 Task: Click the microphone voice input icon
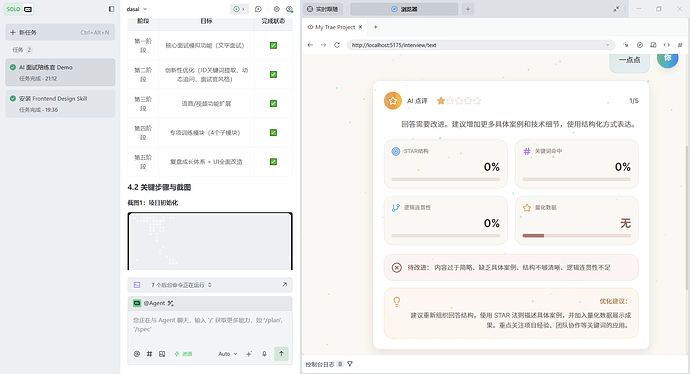[x=264, y=354]
